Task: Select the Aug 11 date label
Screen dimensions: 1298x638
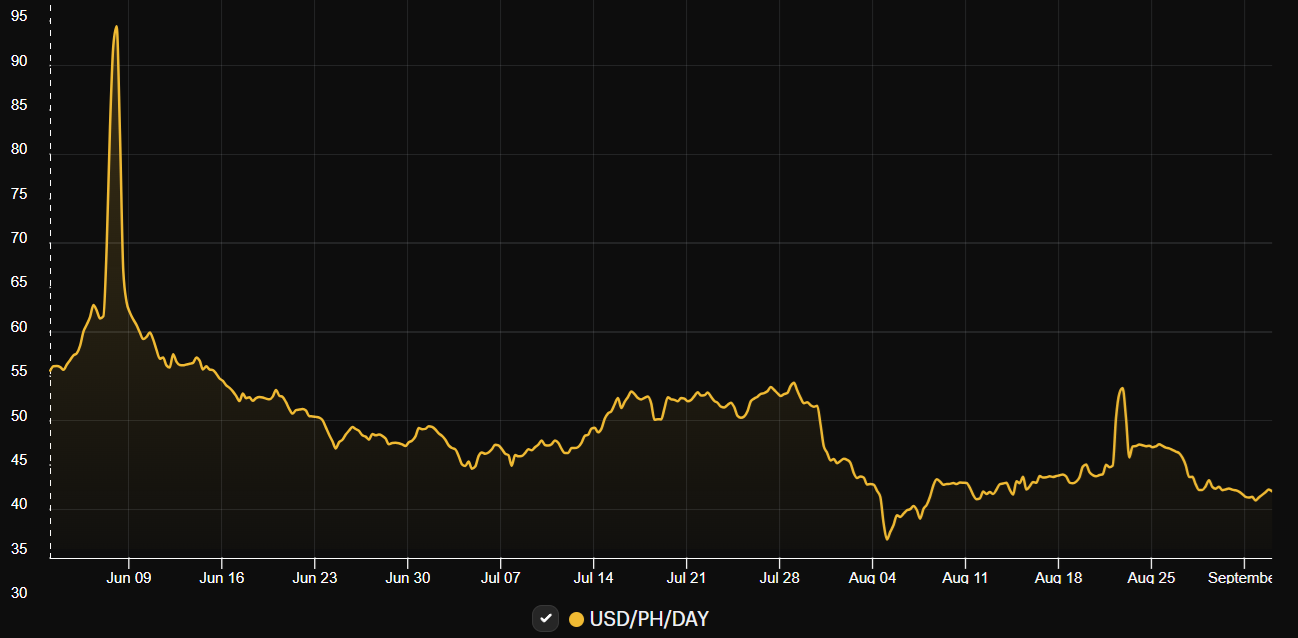Action: [x=965, y=578]
